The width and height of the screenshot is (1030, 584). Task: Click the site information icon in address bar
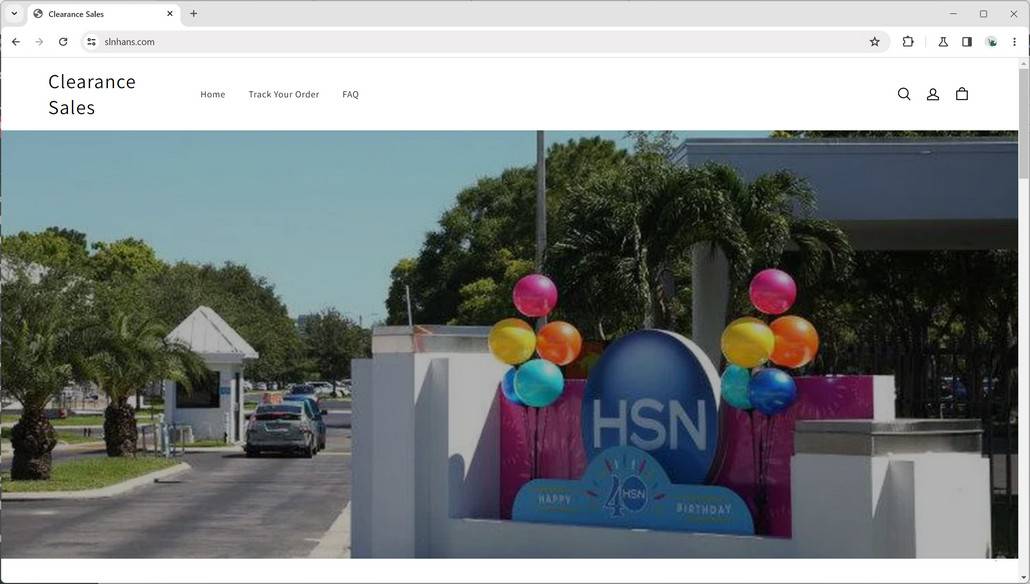tap(90, 41)
